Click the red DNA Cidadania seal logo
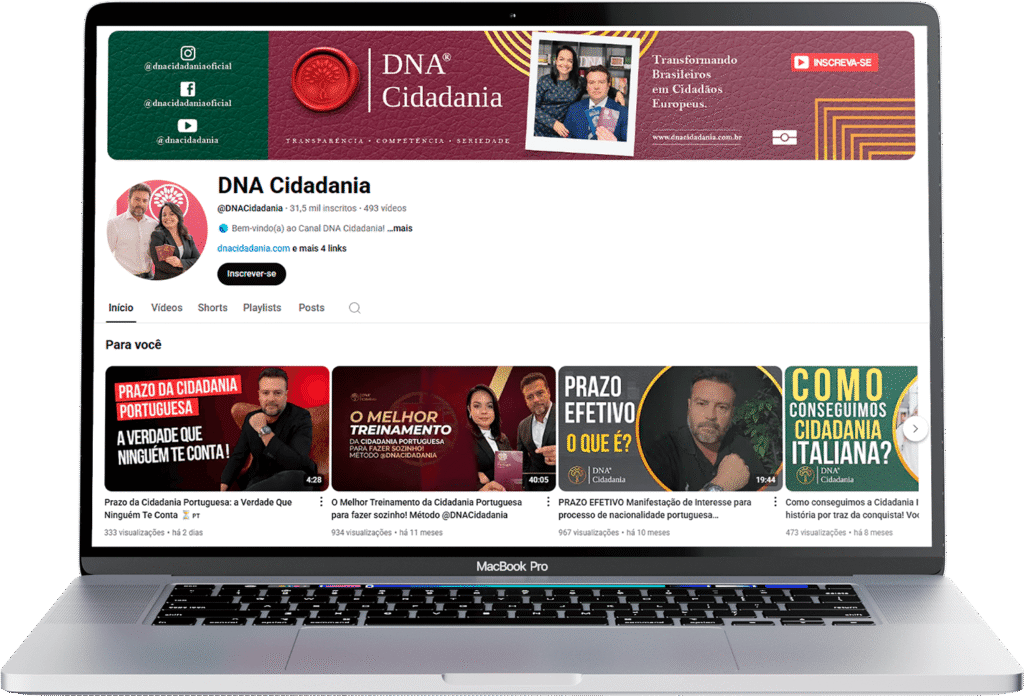This screenshot has width=1024, height=696. 323,82
